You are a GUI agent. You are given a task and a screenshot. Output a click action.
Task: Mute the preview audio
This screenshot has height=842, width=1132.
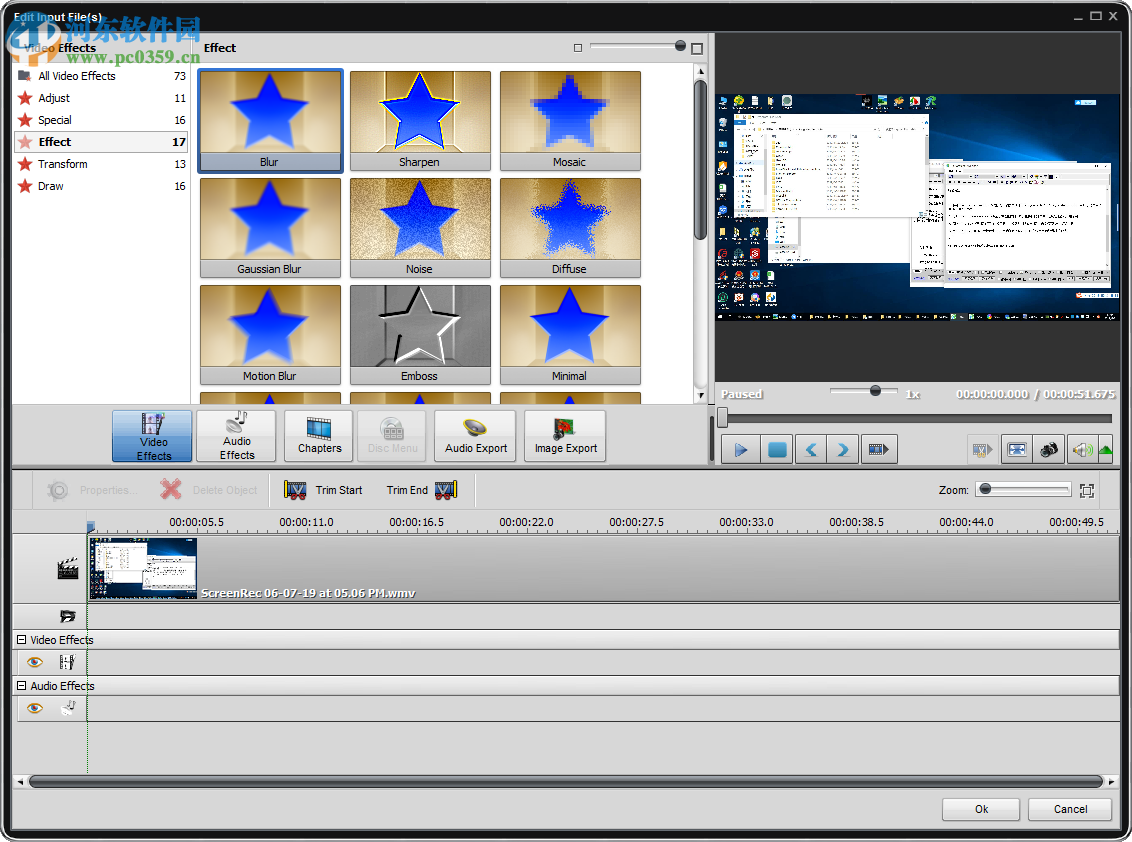pos(1082,449)
